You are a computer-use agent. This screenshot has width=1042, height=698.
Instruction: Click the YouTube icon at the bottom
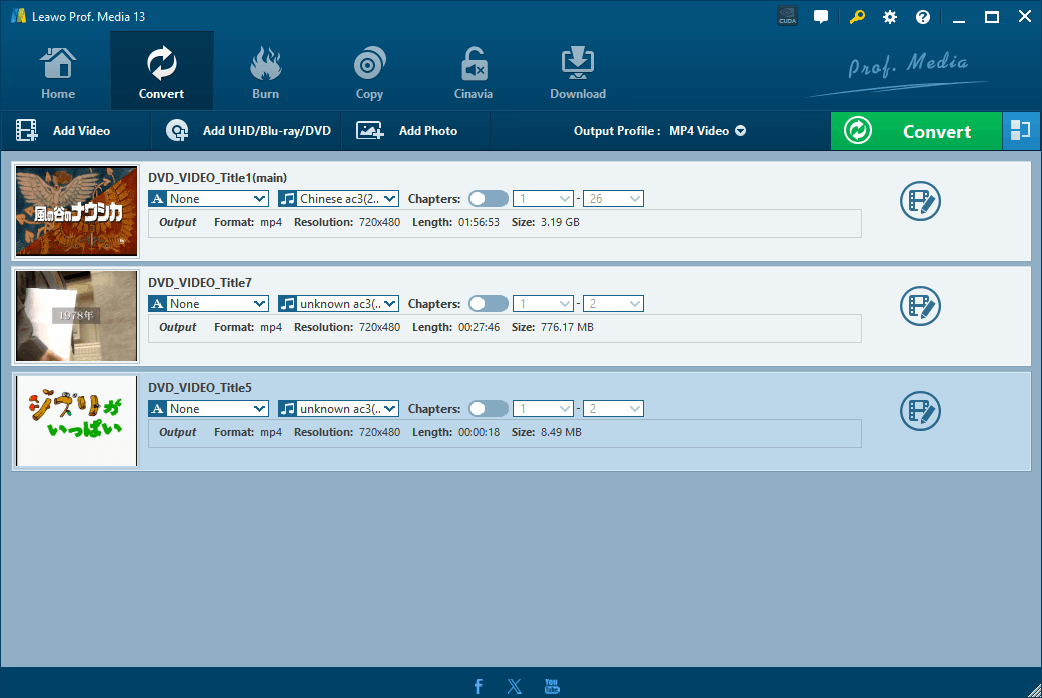tap(551, 686)
